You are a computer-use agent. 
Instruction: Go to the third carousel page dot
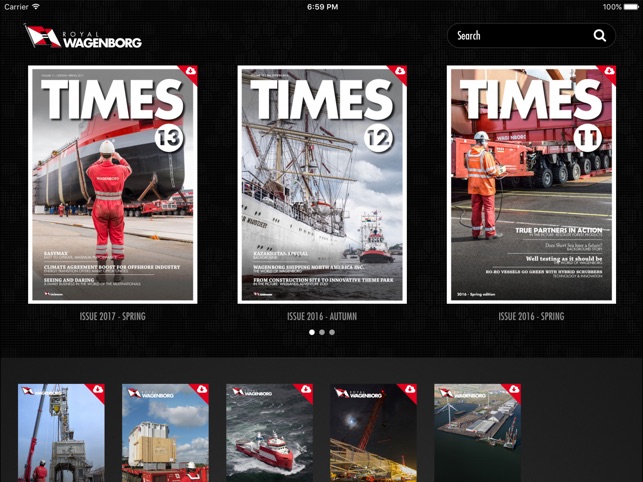pyautogui.click(x=332, y=332)
